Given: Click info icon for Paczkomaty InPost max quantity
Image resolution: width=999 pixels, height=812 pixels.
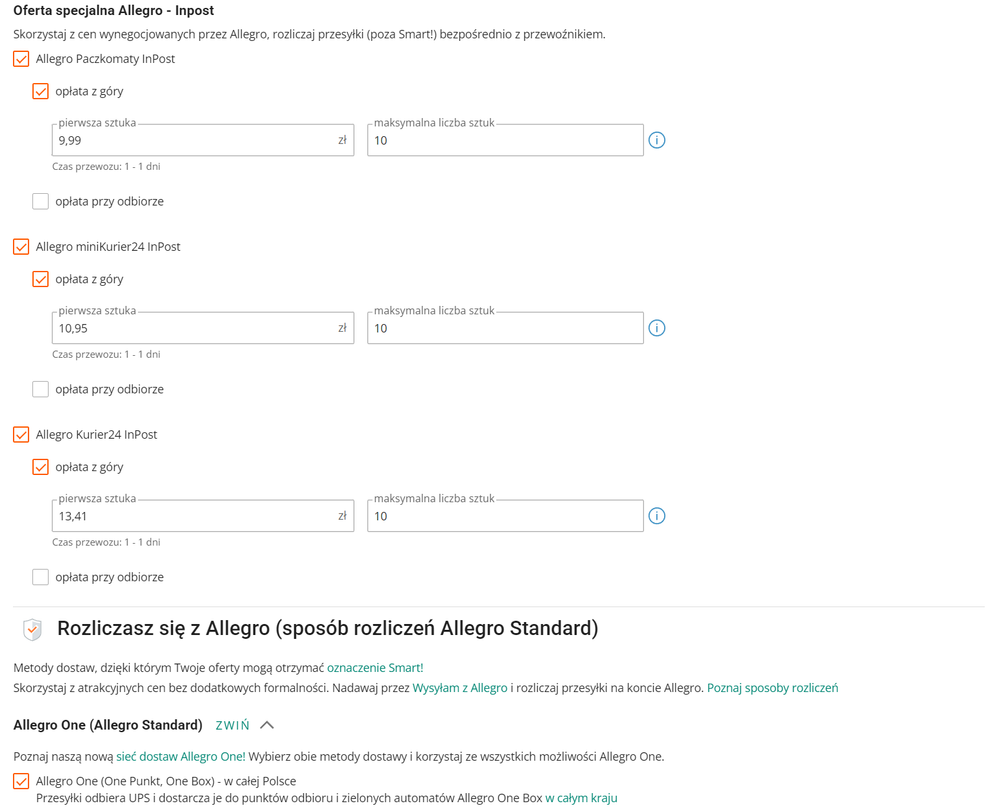Looking at the screenshot, I should [x=656, y=140].
